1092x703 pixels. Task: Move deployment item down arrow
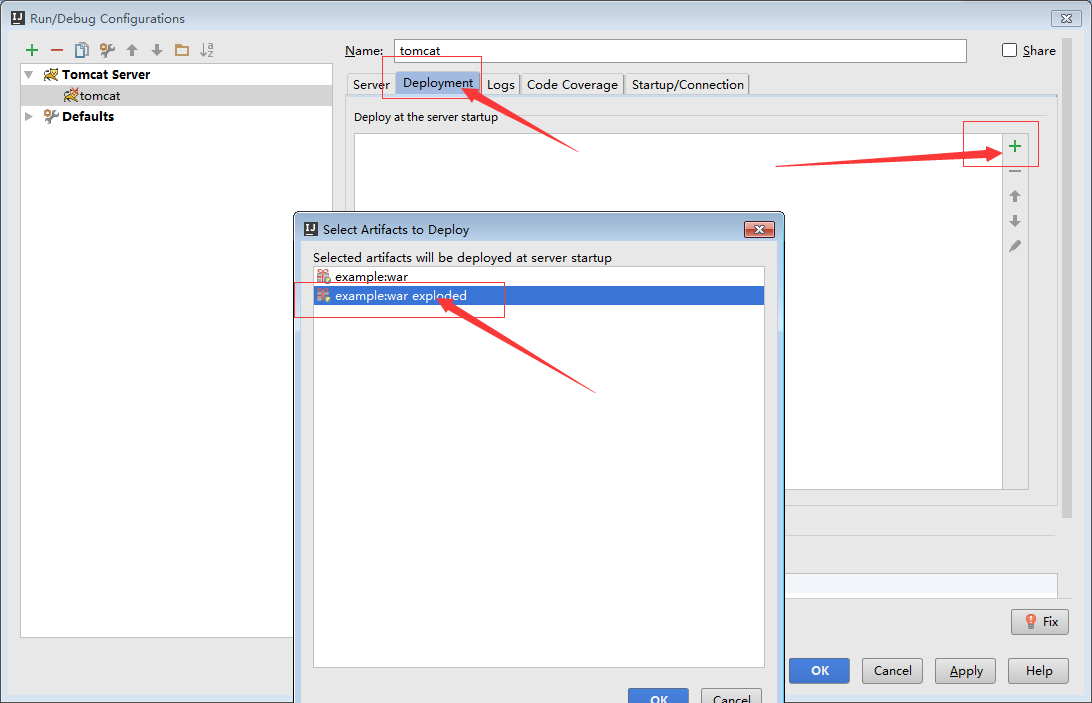tap(1015, 221)
